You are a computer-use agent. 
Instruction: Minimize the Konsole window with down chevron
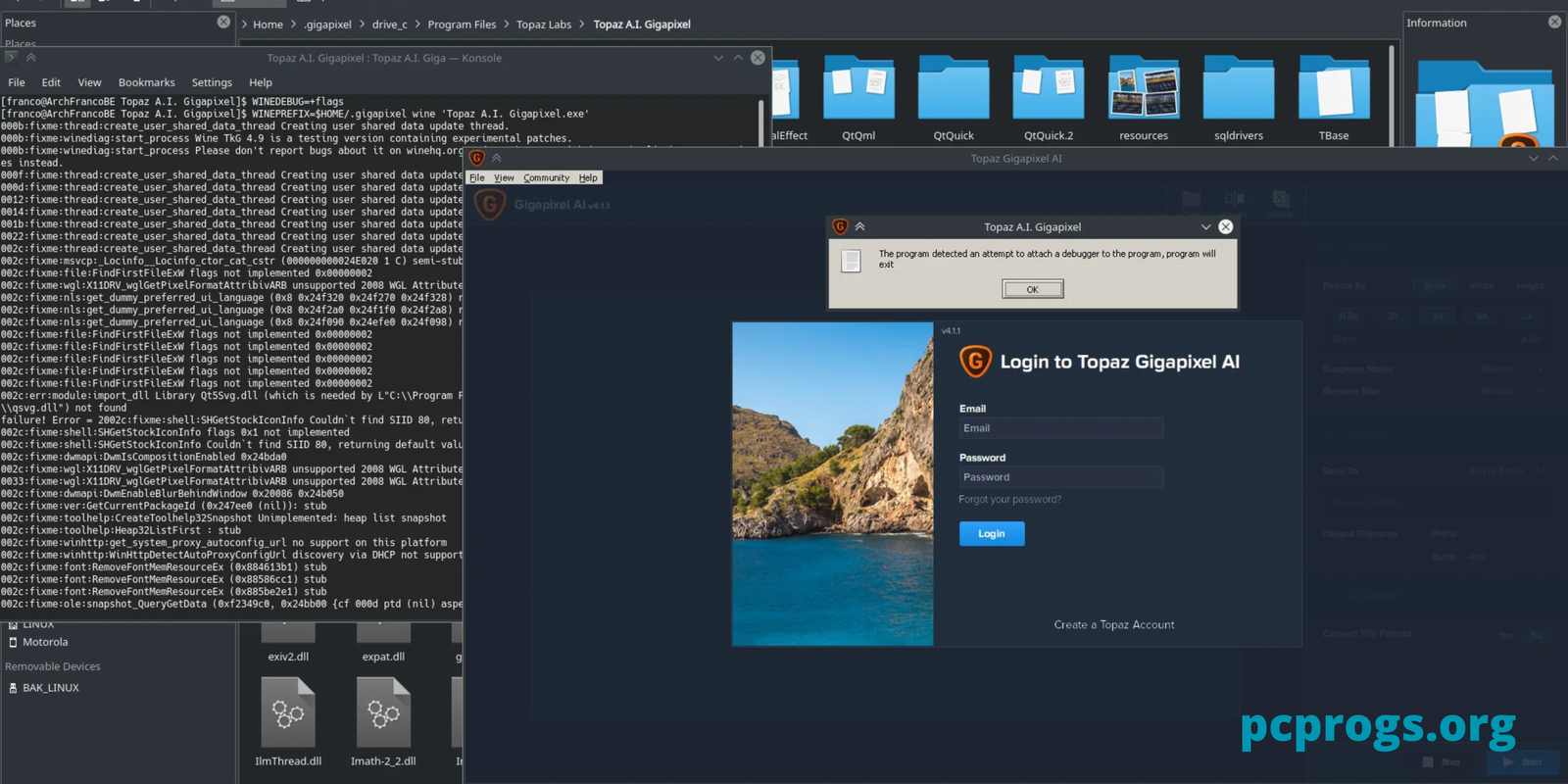click(718, 58)
